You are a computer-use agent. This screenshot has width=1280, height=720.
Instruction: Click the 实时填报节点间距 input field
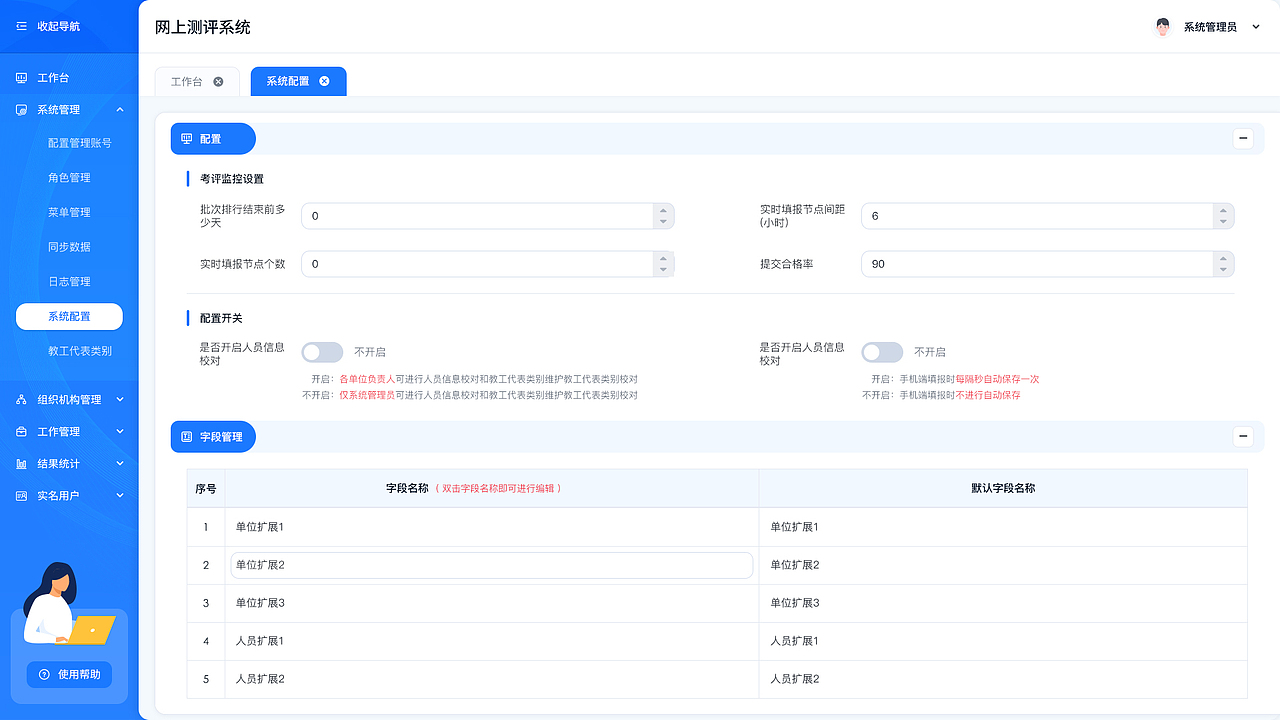tap(1048, 216)
